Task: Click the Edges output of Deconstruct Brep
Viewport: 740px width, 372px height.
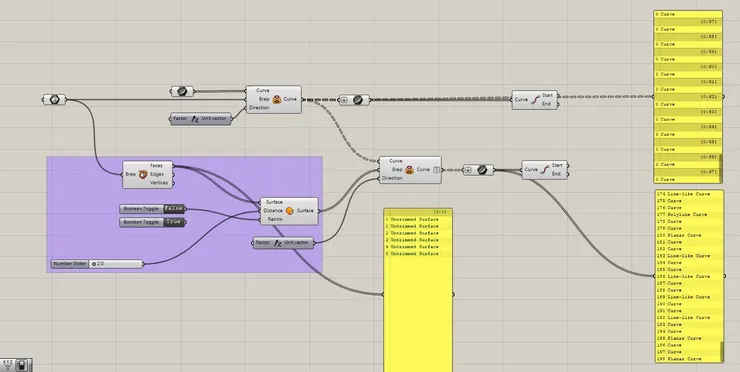Action: click(157, 174)
